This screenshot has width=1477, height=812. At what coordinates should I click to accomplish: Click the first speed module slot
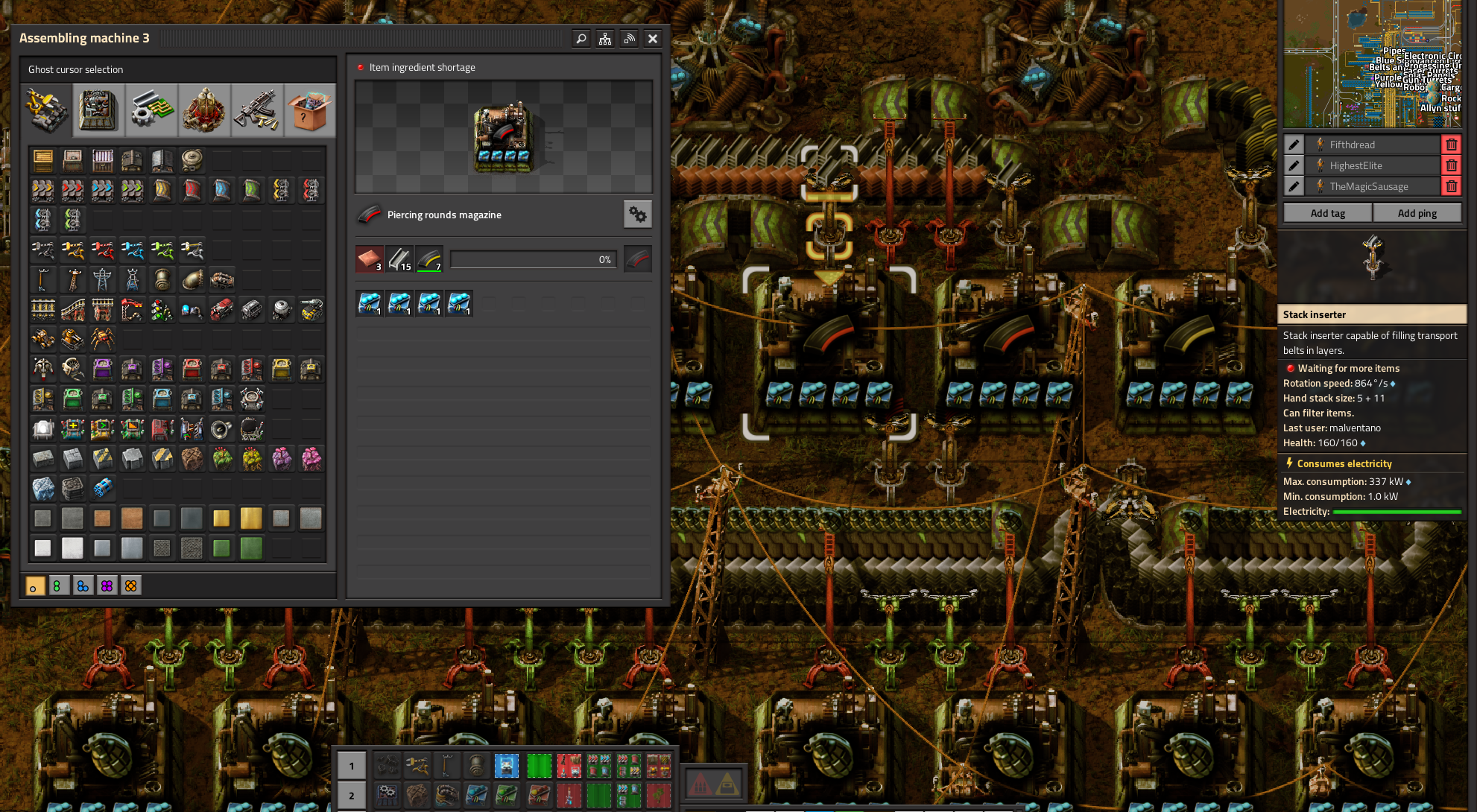tap(370, 303)
